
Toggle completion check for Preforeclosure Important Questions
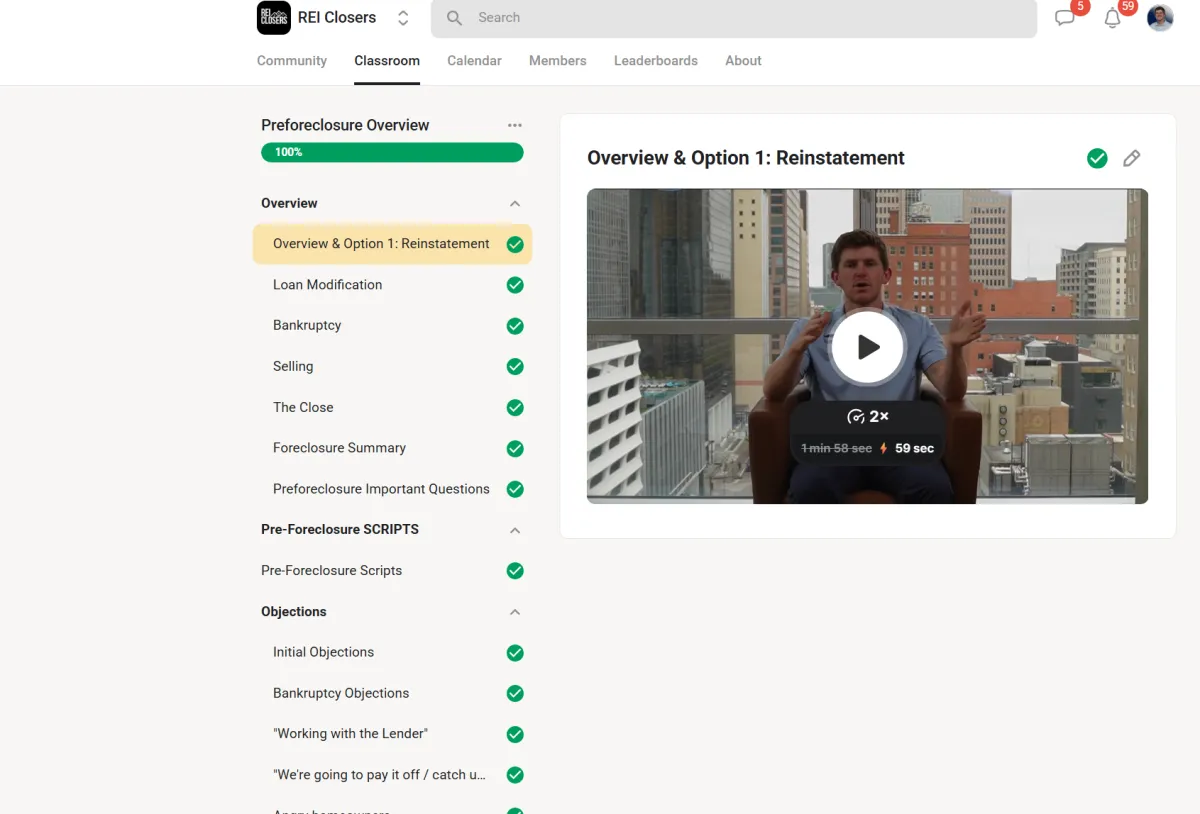515,490
